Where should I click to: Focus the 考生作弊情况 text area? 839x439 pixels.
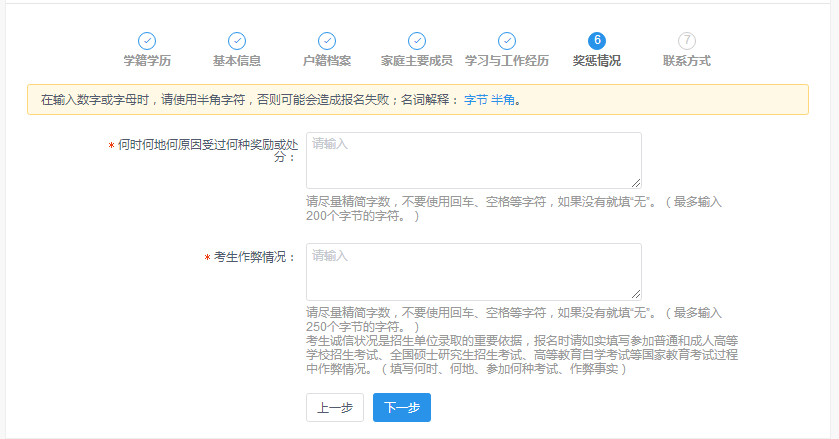click(473, 271)
